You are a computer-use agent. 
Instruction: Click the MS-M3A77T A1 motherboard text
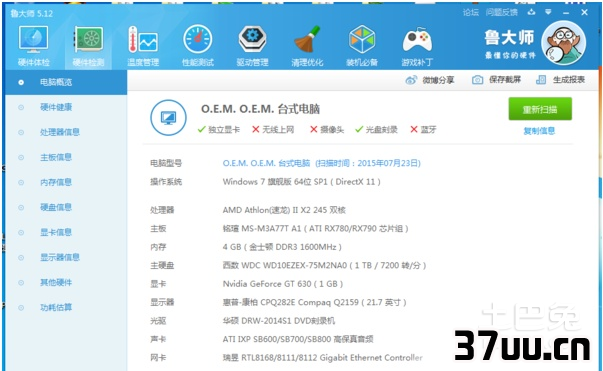(315, 229)
